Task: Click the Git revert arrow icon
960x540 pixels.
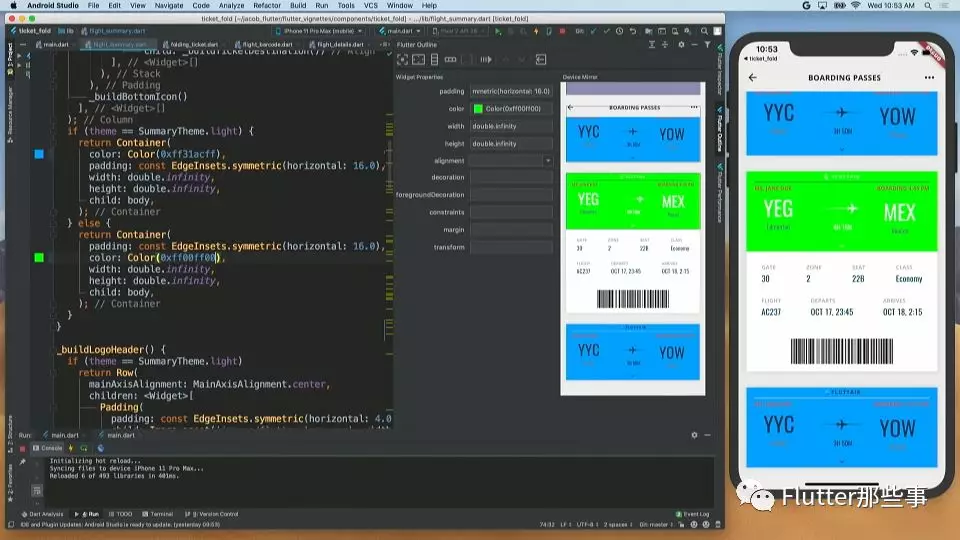Action: [x=632, y=31]
